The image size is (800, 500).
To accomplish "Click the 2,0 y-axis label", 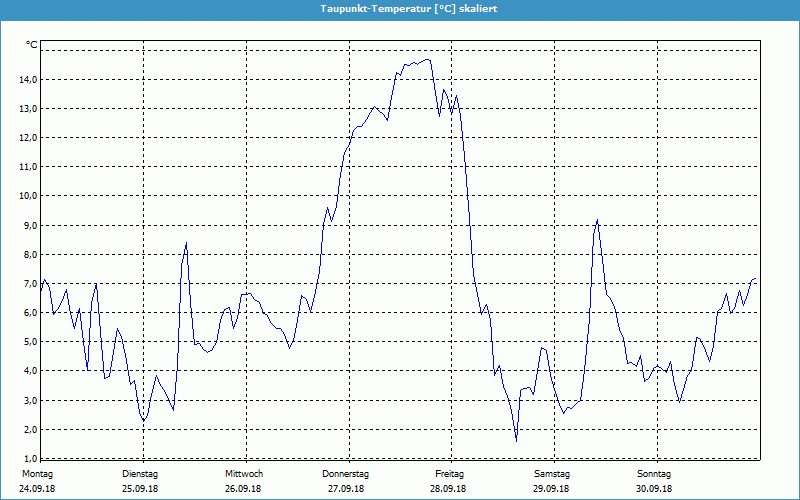I will point(30,430).
